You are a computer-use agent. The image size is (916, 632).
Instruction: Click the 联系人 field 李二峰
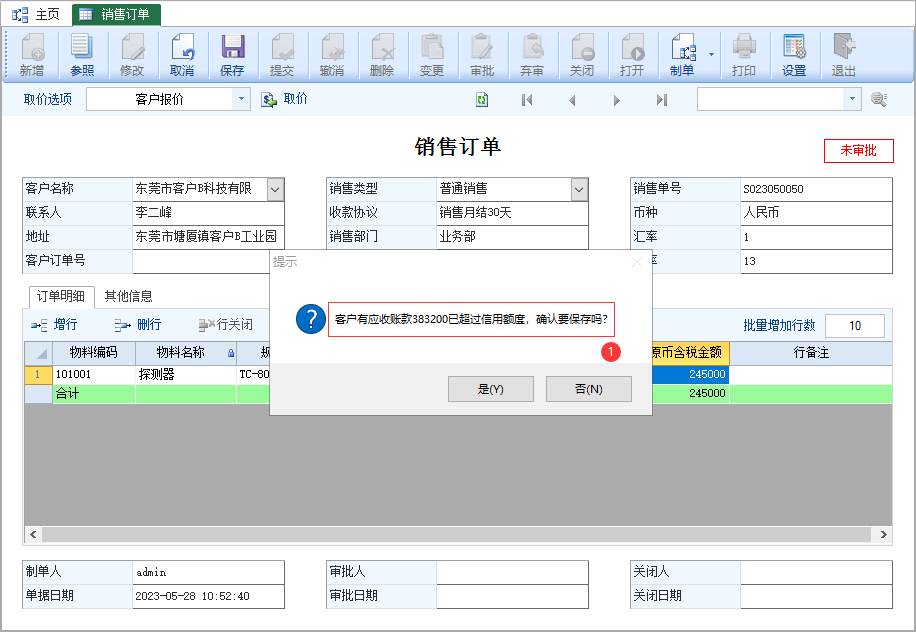tap(209, 213)
